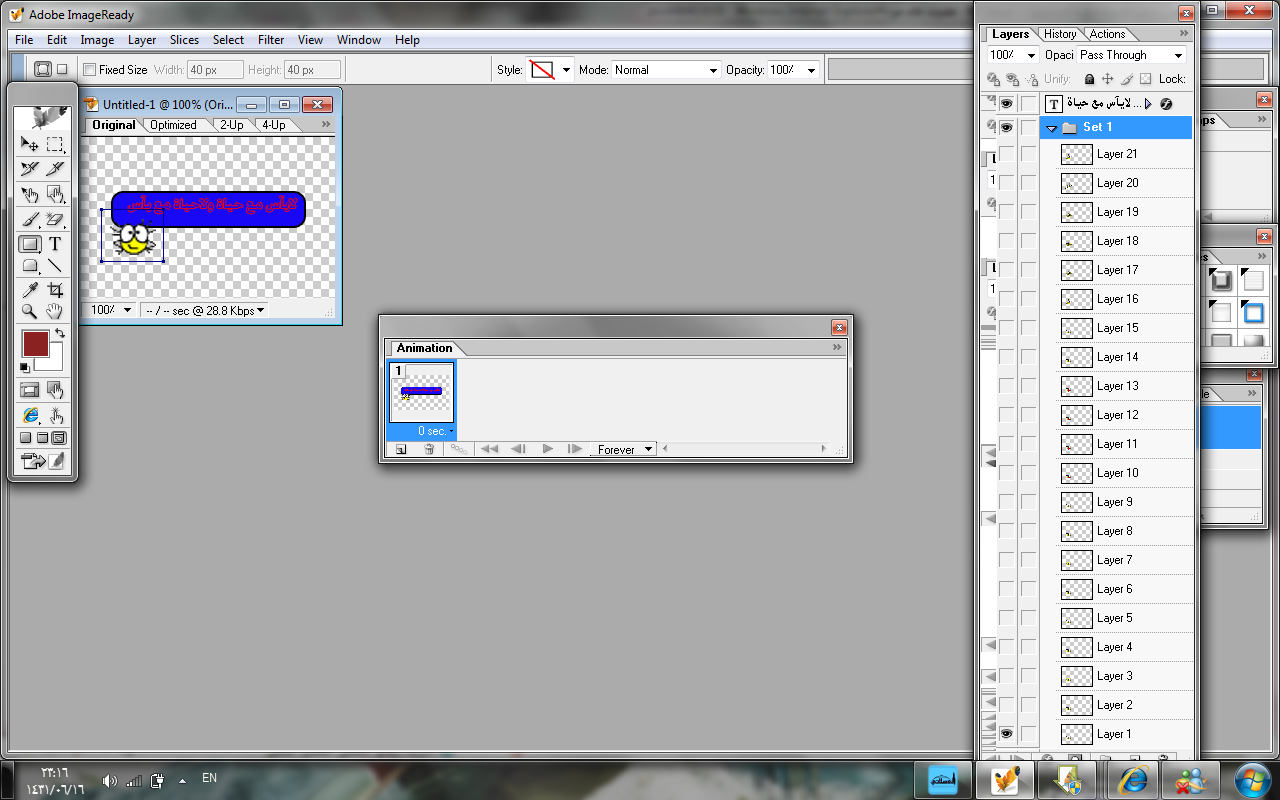Select the Crop tool
1280x800 pixels.
55,290
